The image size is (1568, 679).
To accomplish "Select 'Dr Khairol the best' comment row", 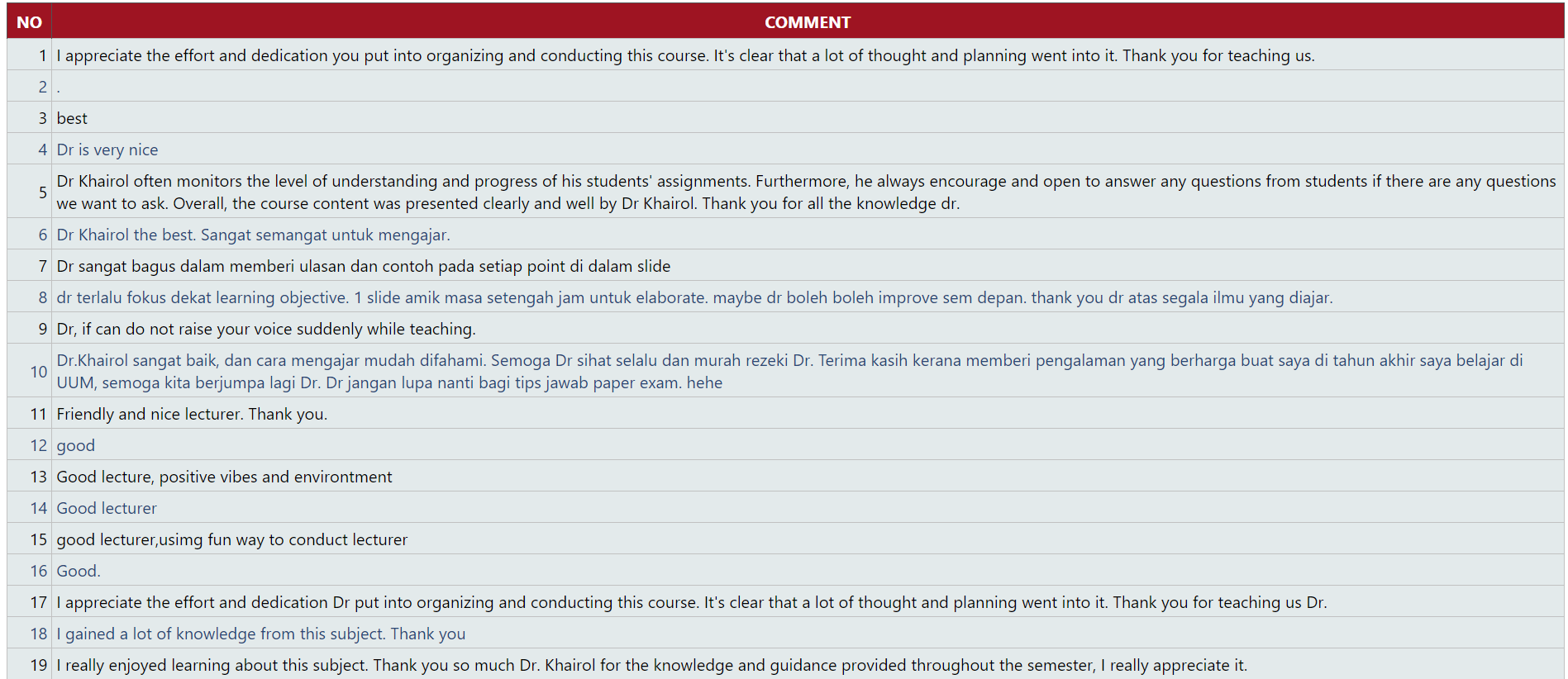I will [x=253, y=235].
